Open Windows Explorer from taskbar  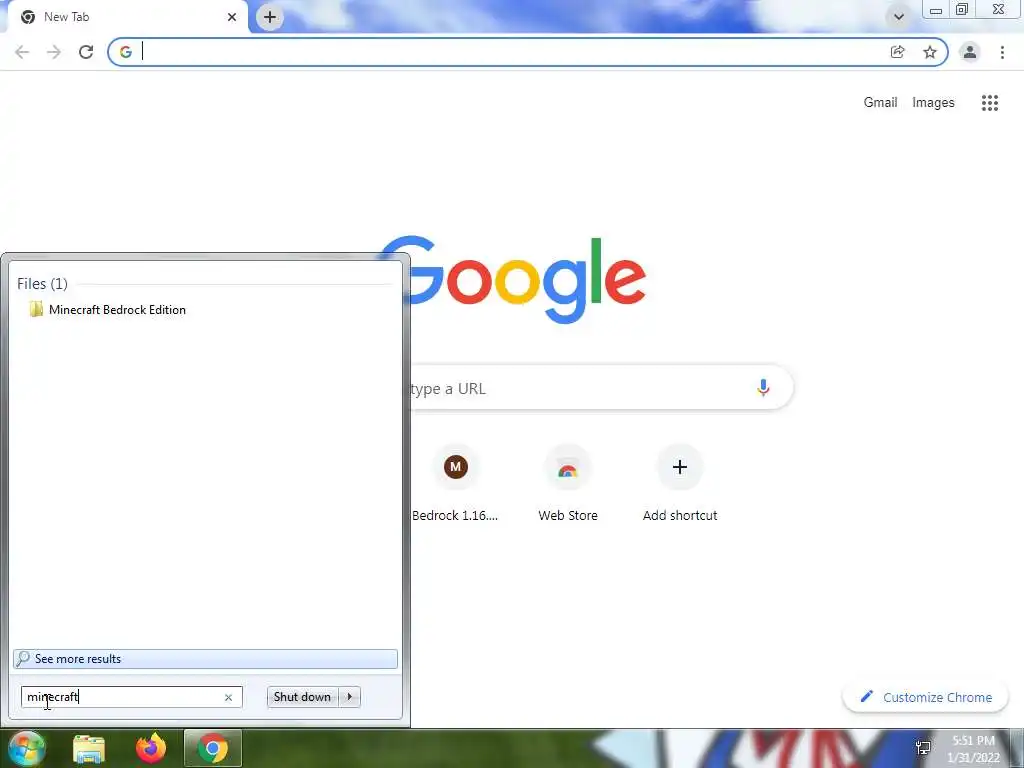(x=89, y=749)
